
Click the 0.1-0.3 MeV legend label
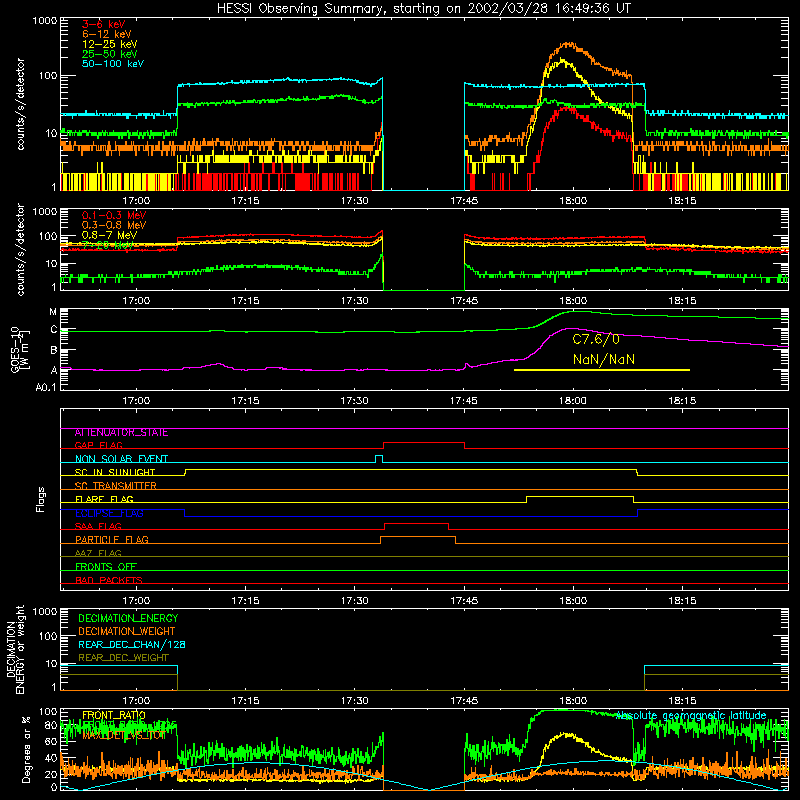click(x=114, y=215)
